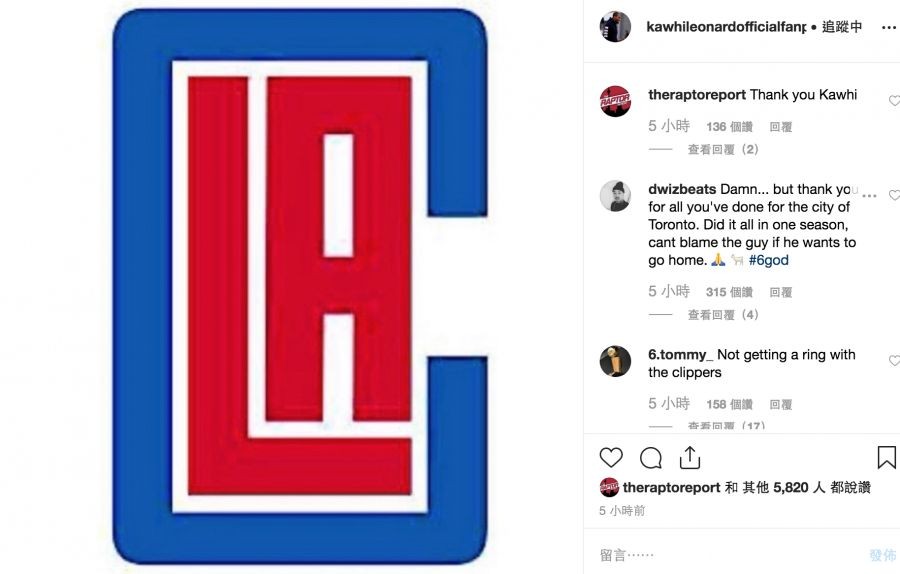The image size is (900, 574).
Task: Open 6.tommy_ trophy avatar
Action: point(615,361)
